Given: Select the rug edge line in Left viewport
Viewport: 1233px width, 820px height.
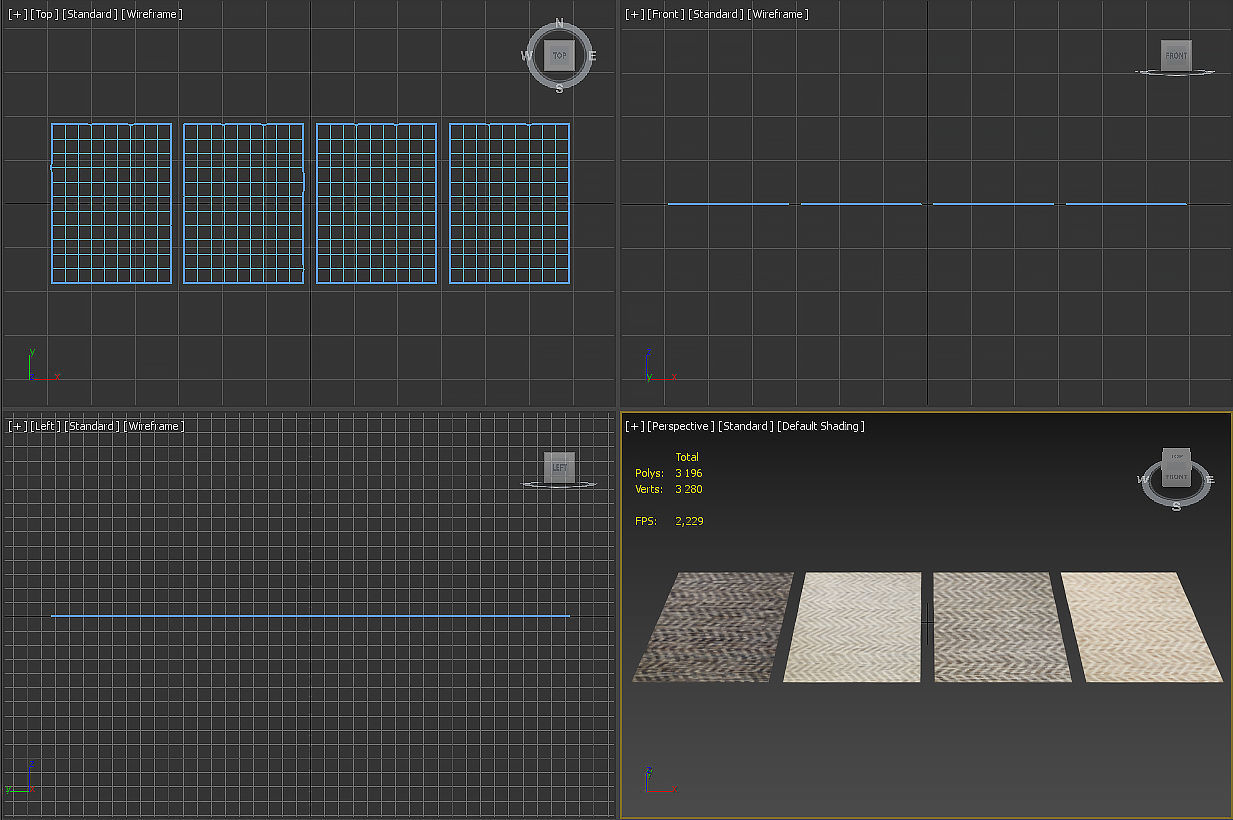Looking at the screenshot, I should (x=310, y=616).
